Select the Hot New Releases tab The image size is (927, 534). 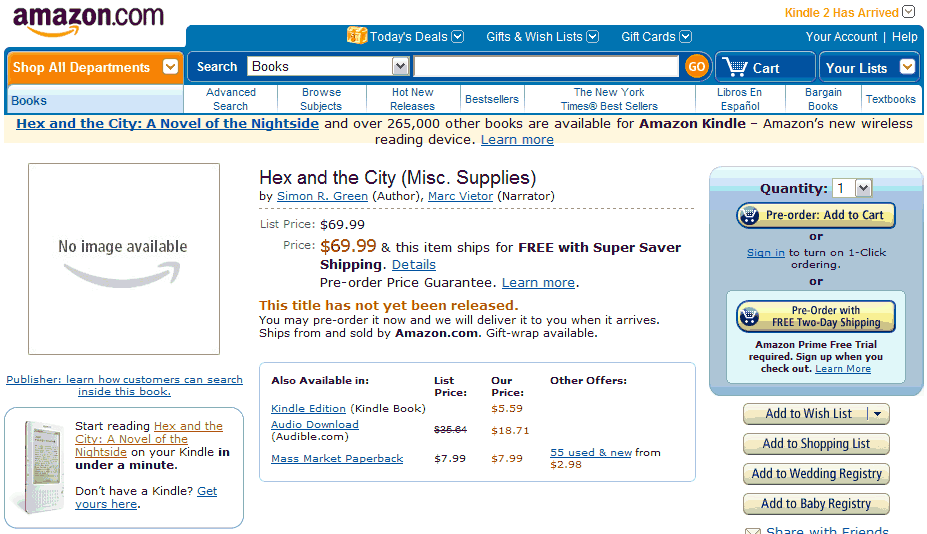(x=413, y=99)
